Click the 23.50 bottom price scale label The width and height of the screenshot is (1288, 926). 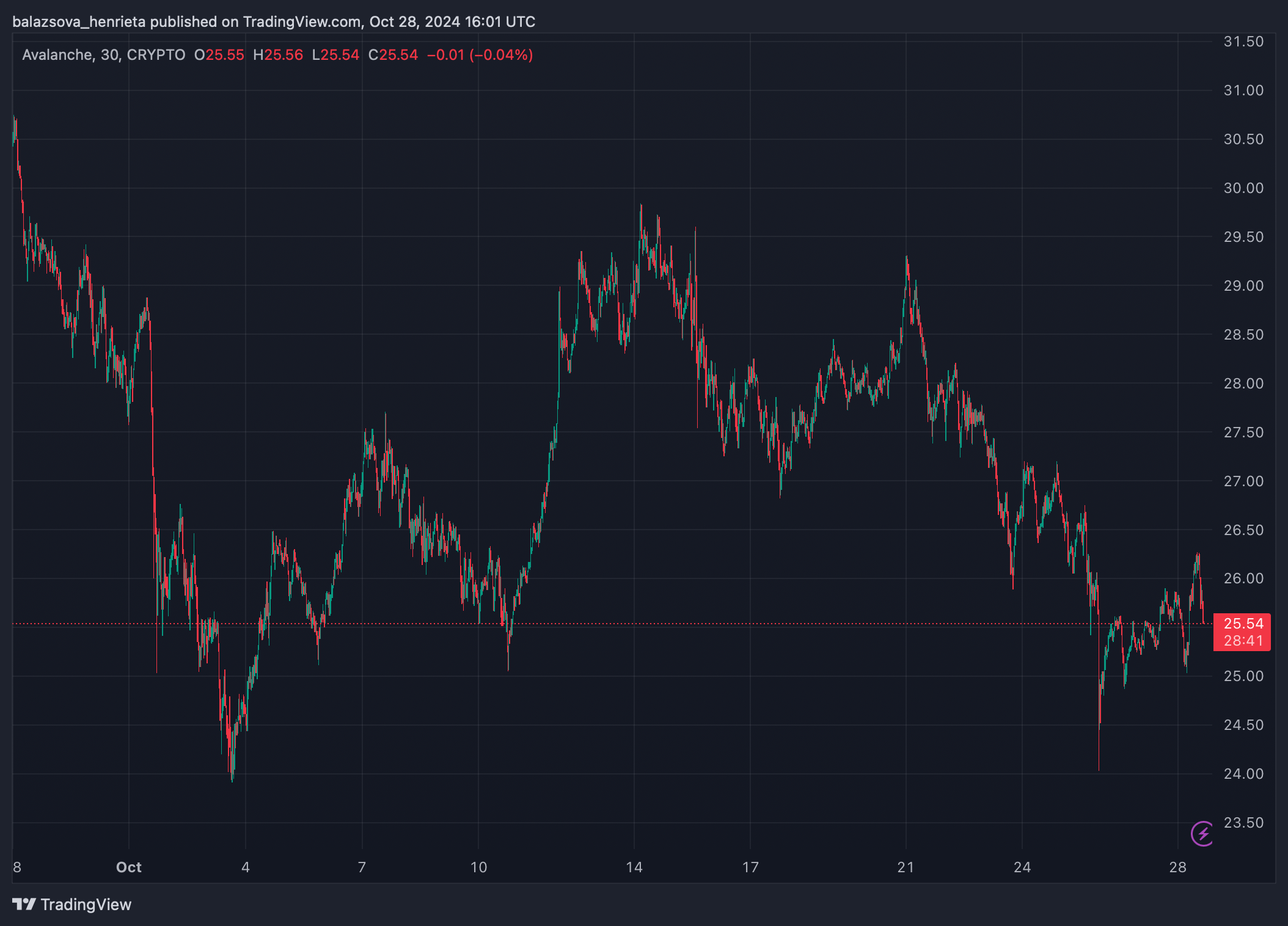(x=1243, y=823)
